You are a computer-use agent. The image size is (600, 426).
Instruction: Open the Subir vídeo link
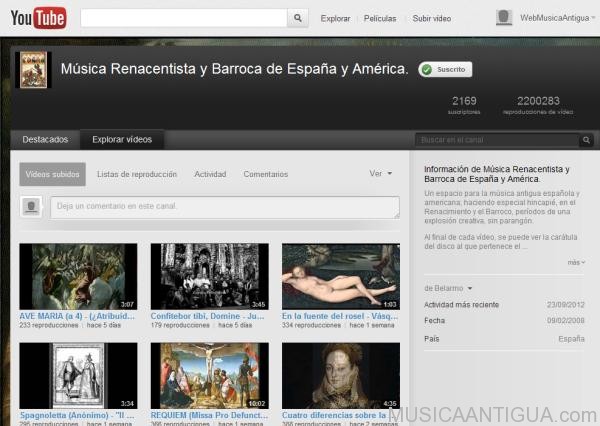[x=432, y=18]
